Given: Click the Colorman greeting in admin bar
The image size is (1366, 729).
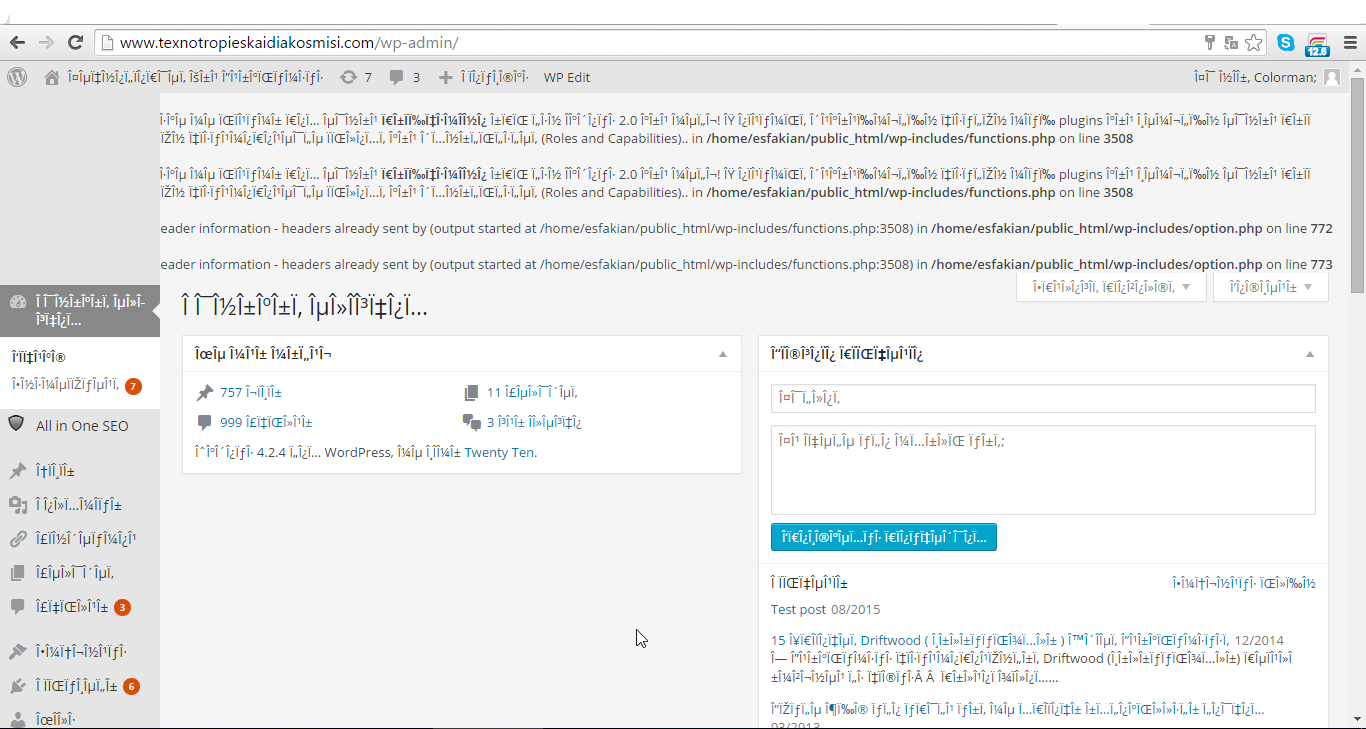Looking at the screenshot, I should pyautogui.click(x=1255, y=77).
